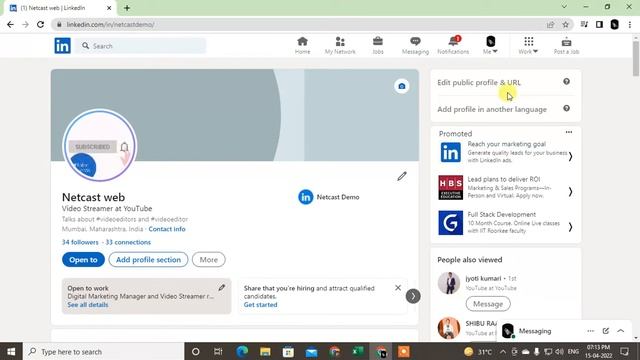Message jyoti kumari
This screenshot has width=640, height=360.
pyautogui.click(x=488, y=304)
